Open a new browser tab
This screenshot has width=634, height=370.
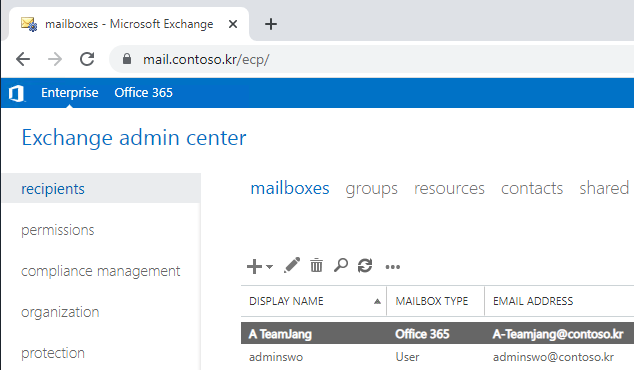[x=271, y=24]
